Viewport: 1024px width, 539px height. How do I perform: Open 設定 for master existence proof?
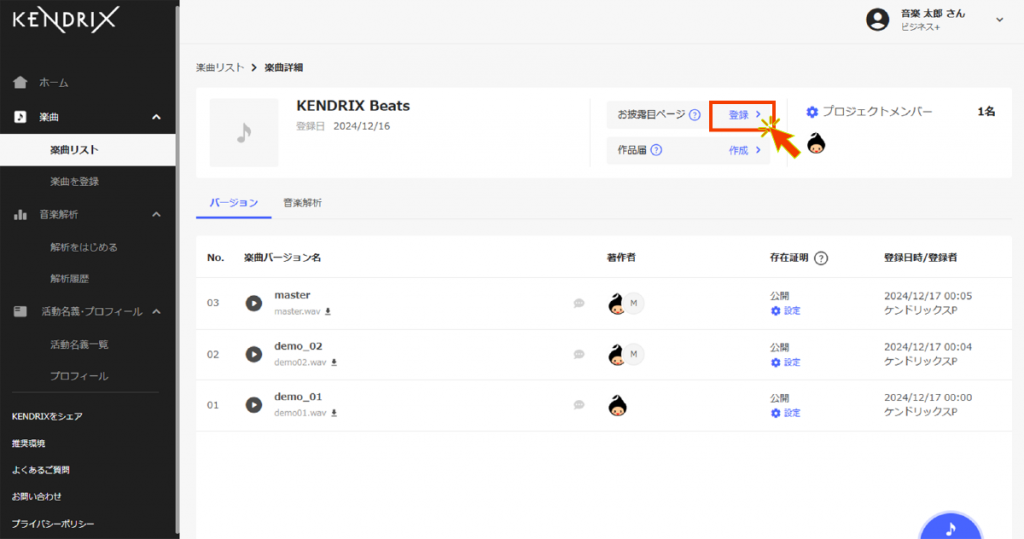point(786,311)
